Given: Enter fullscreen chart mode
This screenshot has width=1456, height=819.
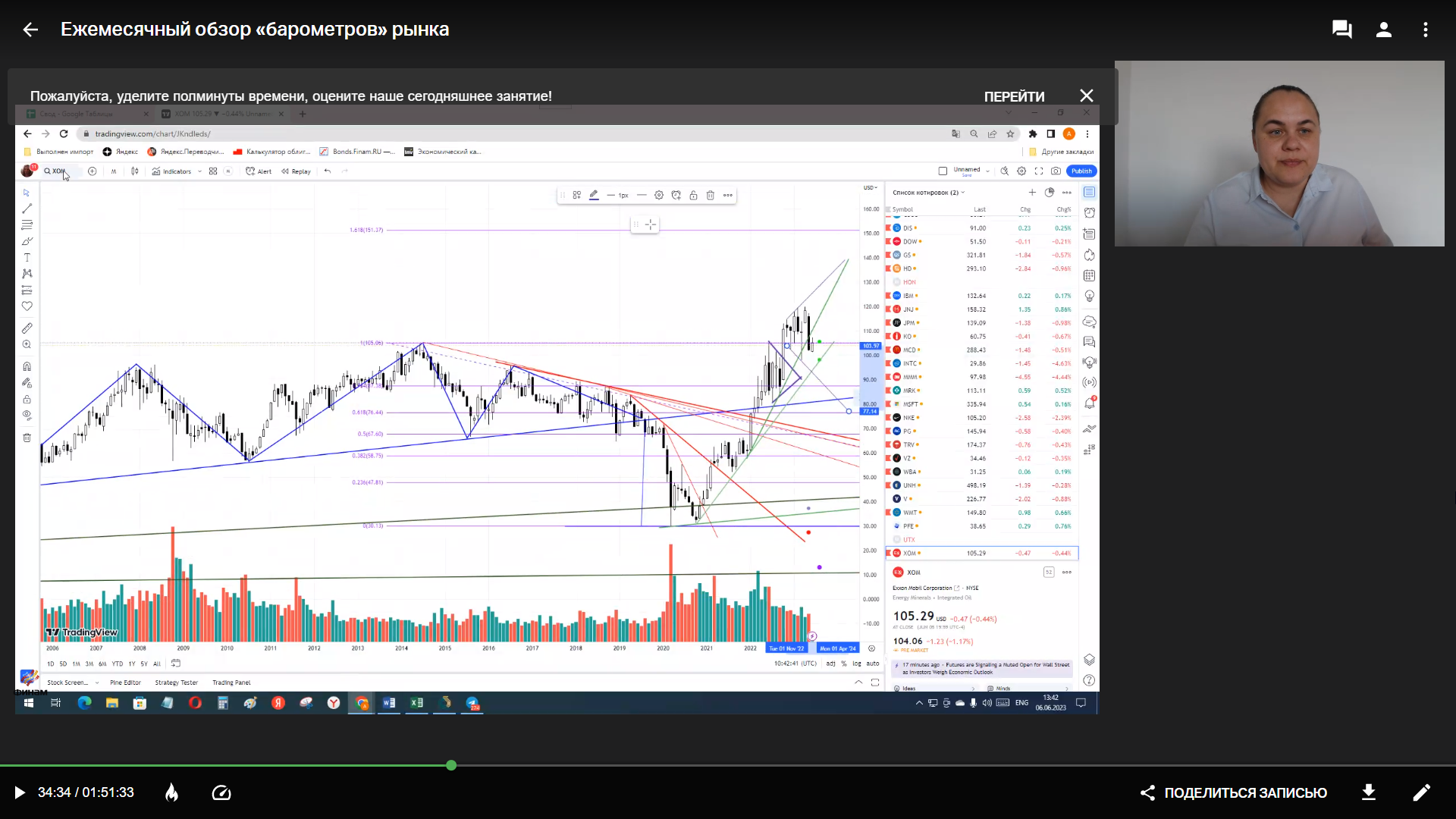Looking at the screenshot, I should pyautogui.click(x=1039, y=171).
